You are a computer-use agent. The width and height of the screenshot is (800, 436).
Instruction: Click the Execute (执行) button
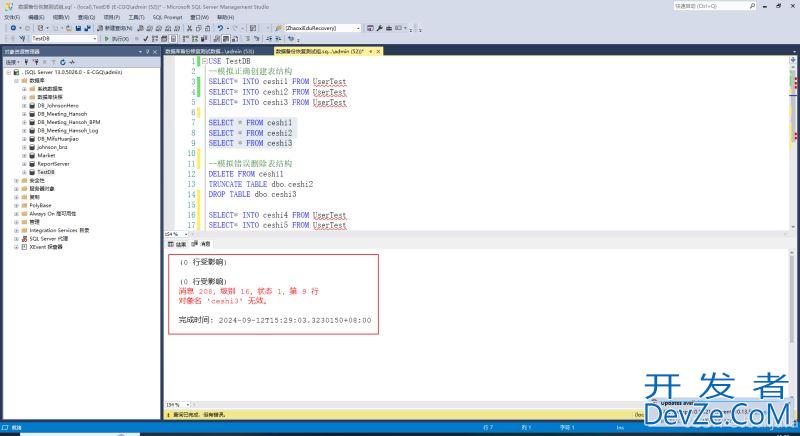coord(117,39)
